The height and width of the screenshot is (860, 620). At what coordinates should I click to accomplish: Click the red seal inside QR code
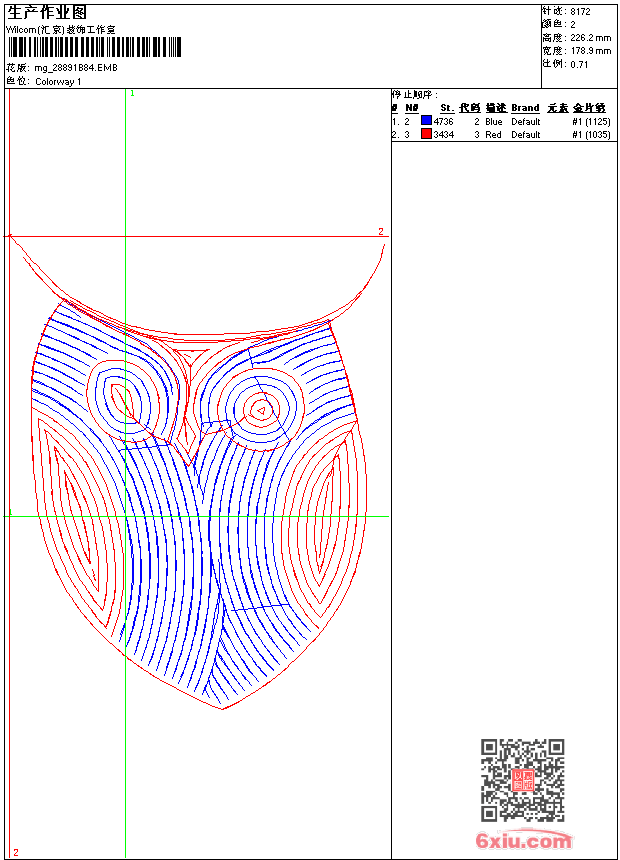pos(522,780)
